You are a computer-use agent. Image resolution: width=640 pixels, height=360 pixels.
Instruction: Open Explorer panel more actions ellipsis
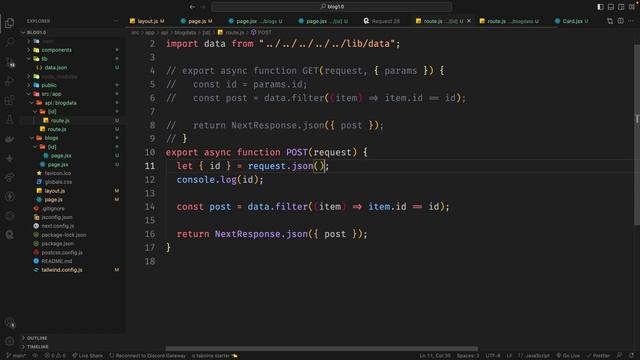pos(116,21)
